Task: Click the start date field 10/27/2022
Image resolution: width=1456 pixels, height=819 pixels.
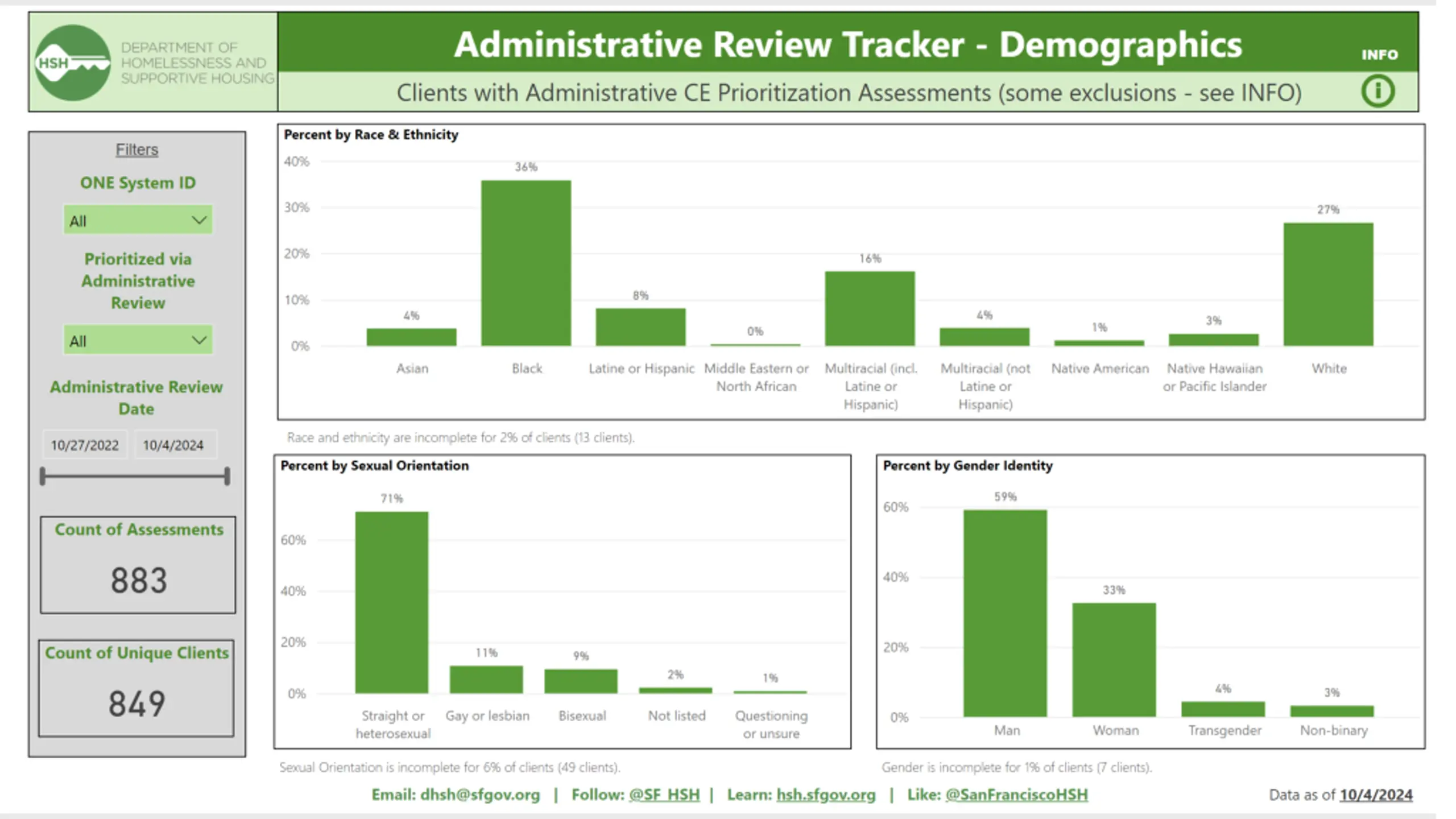Action: click(85, 445)
